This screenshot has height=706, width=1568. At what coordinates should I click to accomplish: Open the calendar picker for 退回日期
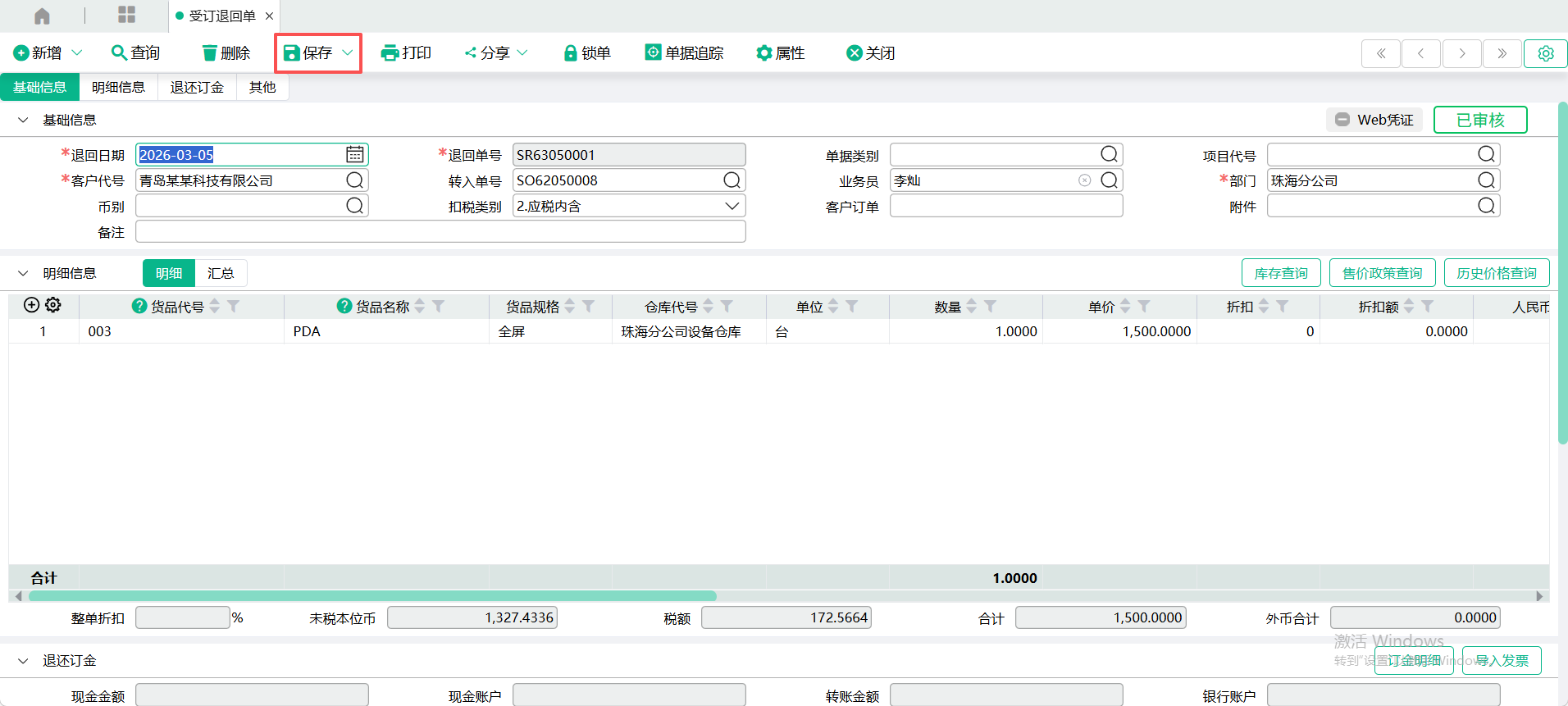pyautogui.click(x=354, y=155)
